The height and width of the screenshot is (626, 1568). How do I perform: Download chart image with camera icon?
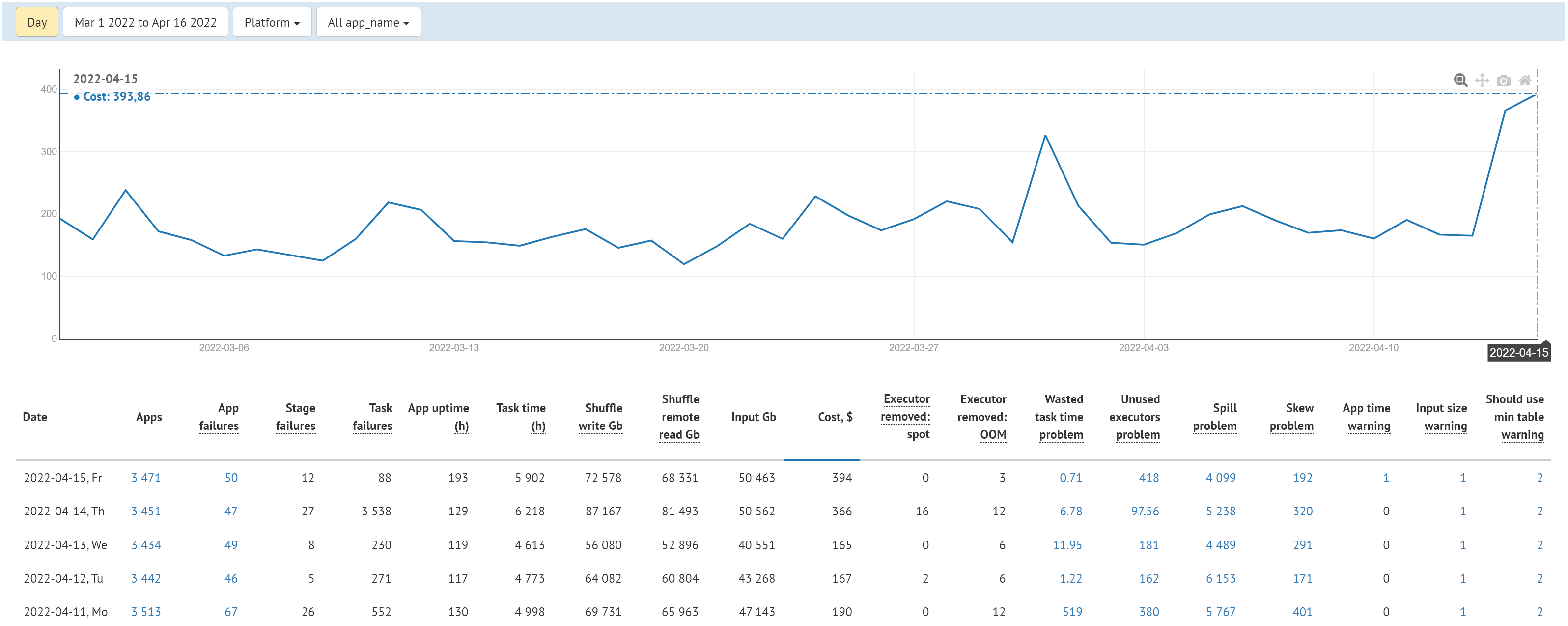[1504, 81]
